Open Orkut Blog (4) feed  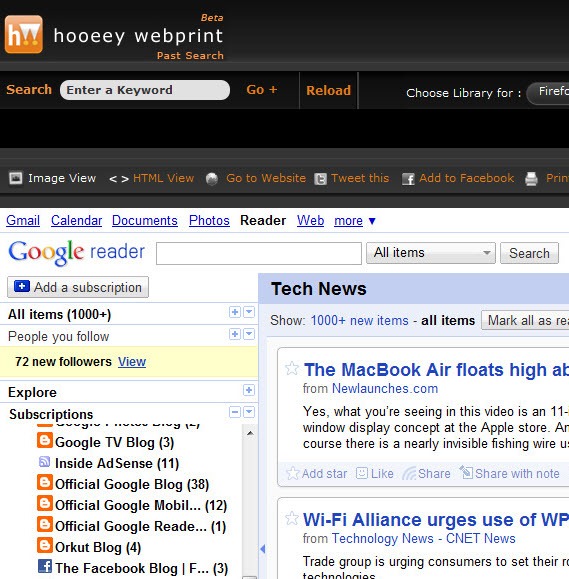click(x=98, y=548)
